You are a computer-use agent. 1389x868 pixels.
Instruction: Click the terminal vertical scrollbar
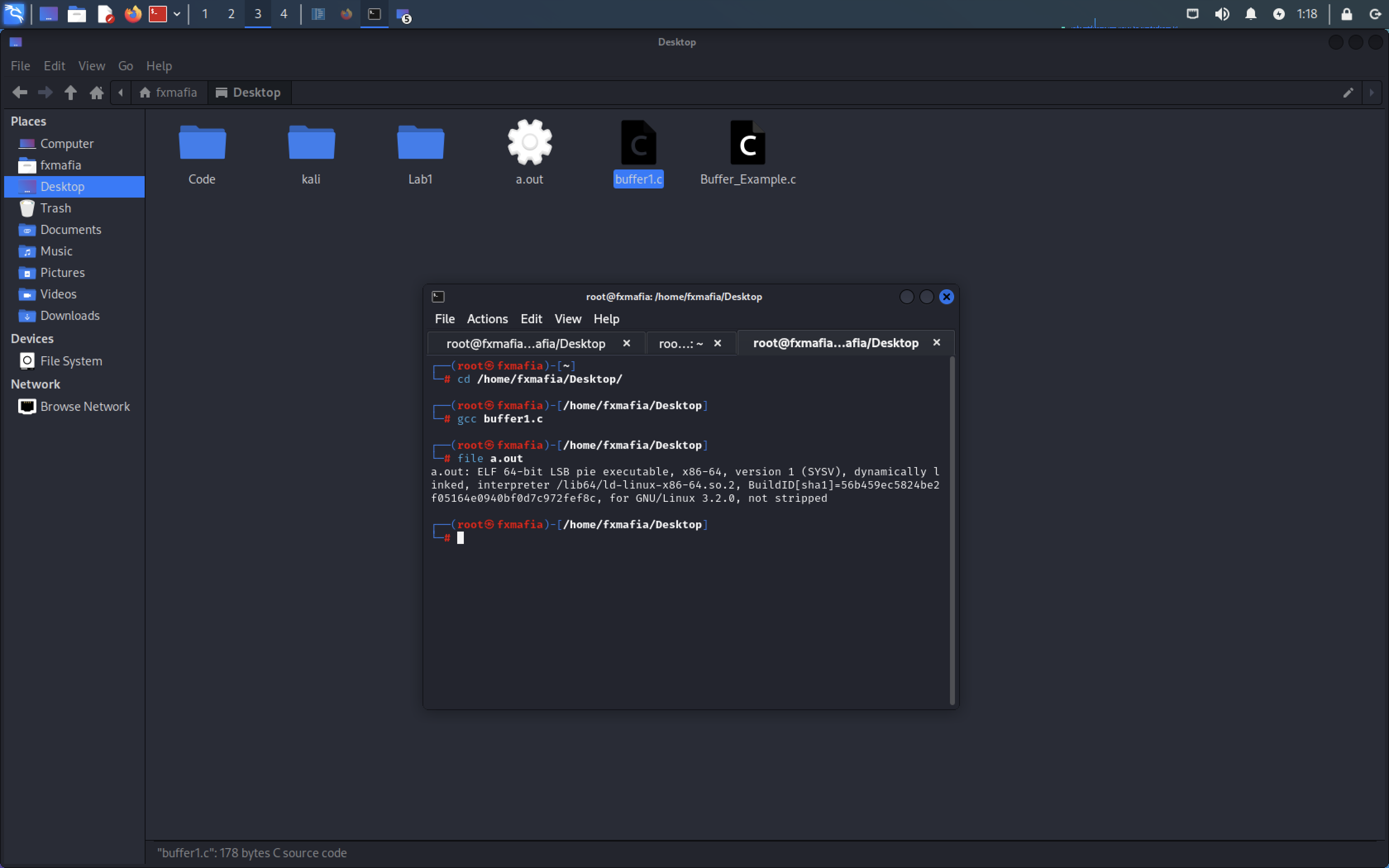[952, 530]
